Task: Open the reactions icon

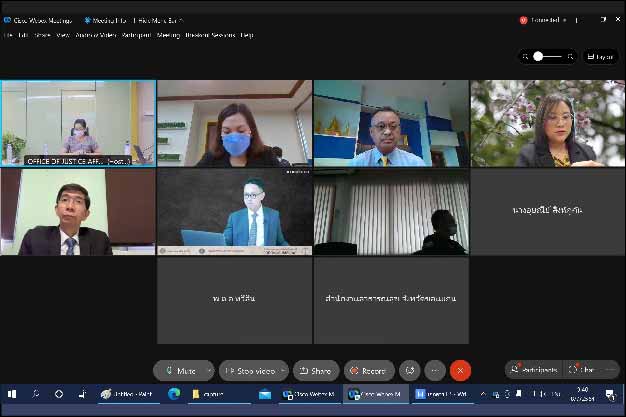Action: point(409,370)
